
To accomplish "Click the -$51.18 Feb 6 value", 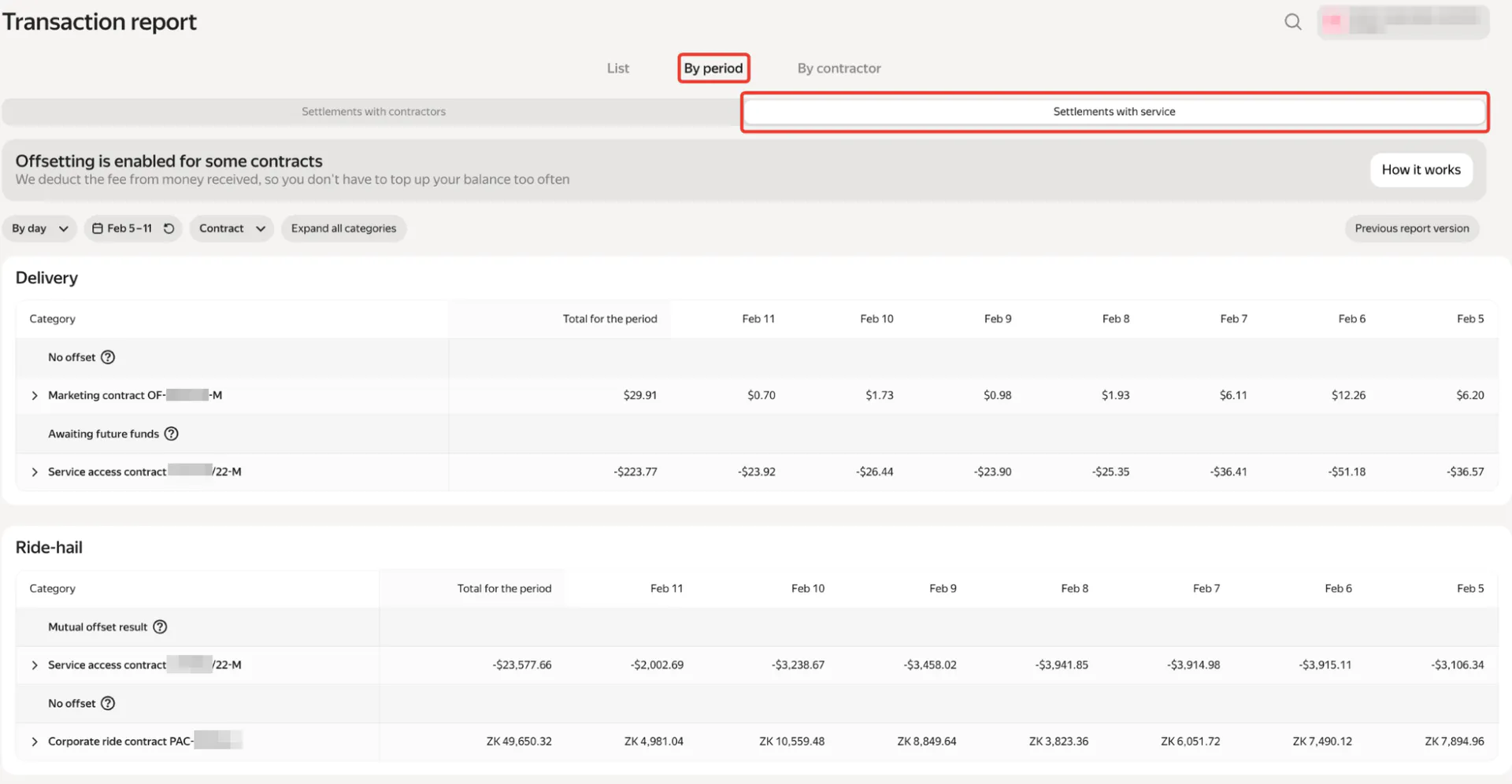I will pos(1347,472).
